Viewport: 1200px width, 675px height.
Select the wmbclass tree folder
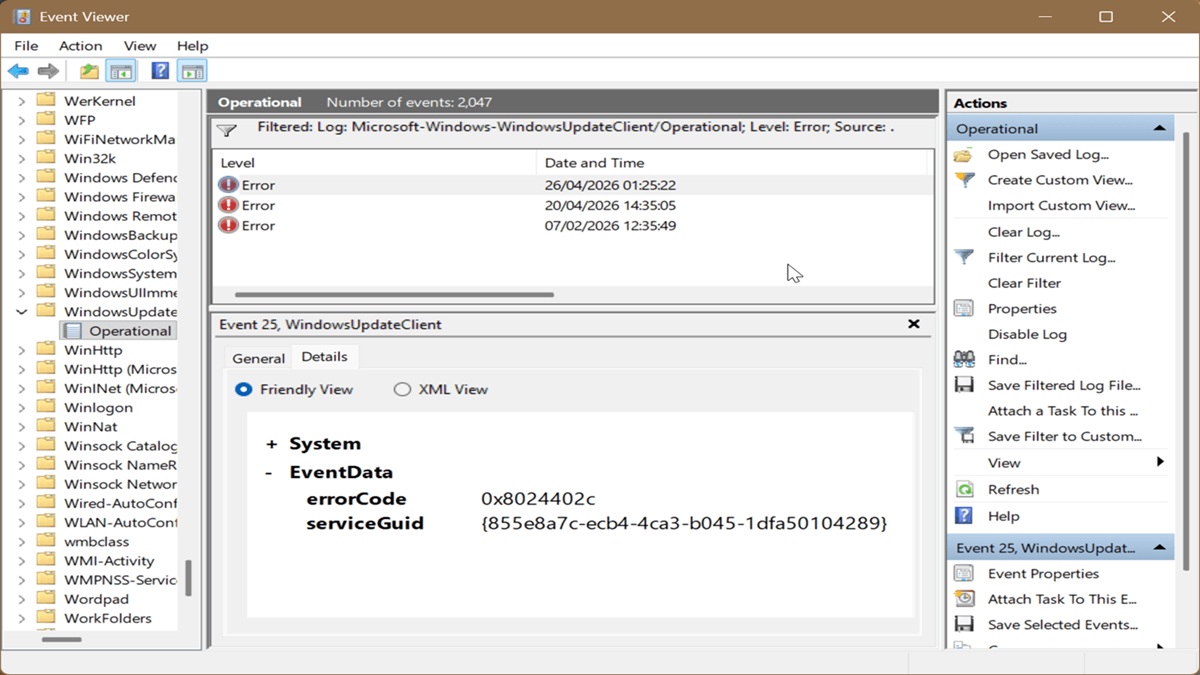pyautogui.click(x=96, y=542)
